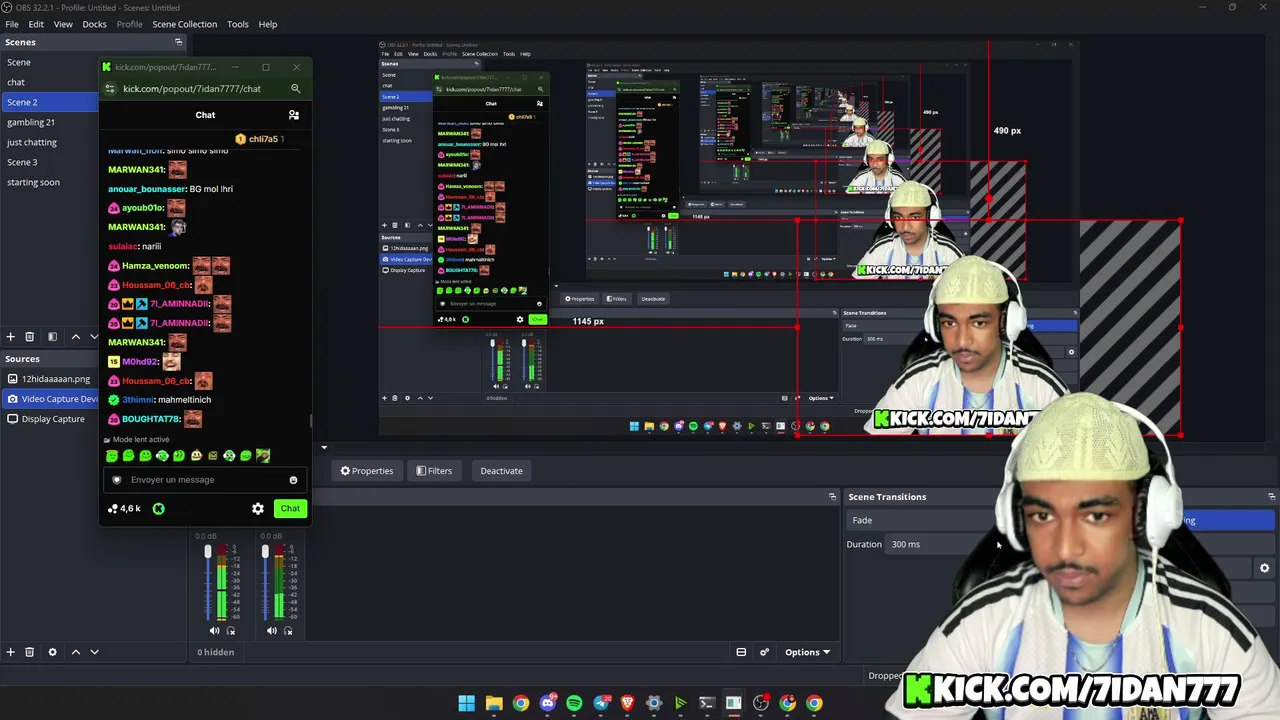Adjust first mixer channel volume fader
The width and height of the screenshot is (1280, 720).
pos(208,552)
